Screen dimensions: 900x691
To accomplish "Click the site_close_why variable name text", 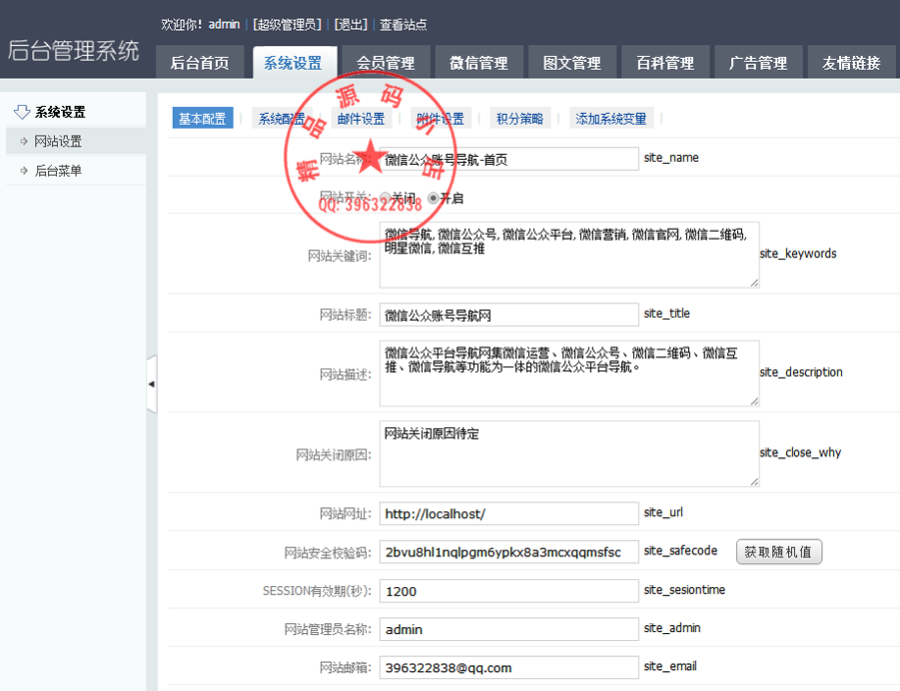I will point(800,452).
